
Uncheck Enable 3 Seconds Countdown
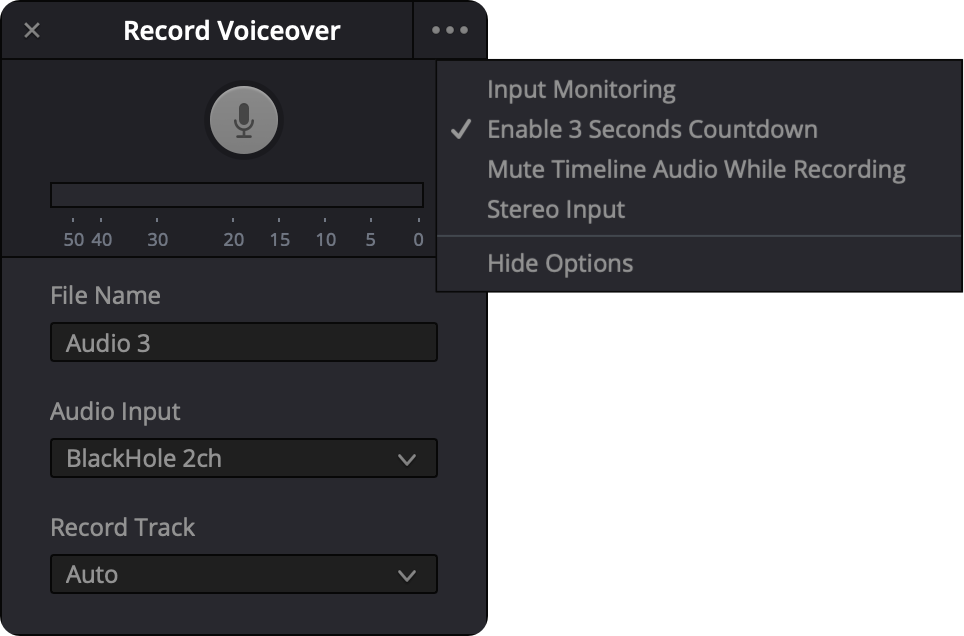[x=650, y=129]
